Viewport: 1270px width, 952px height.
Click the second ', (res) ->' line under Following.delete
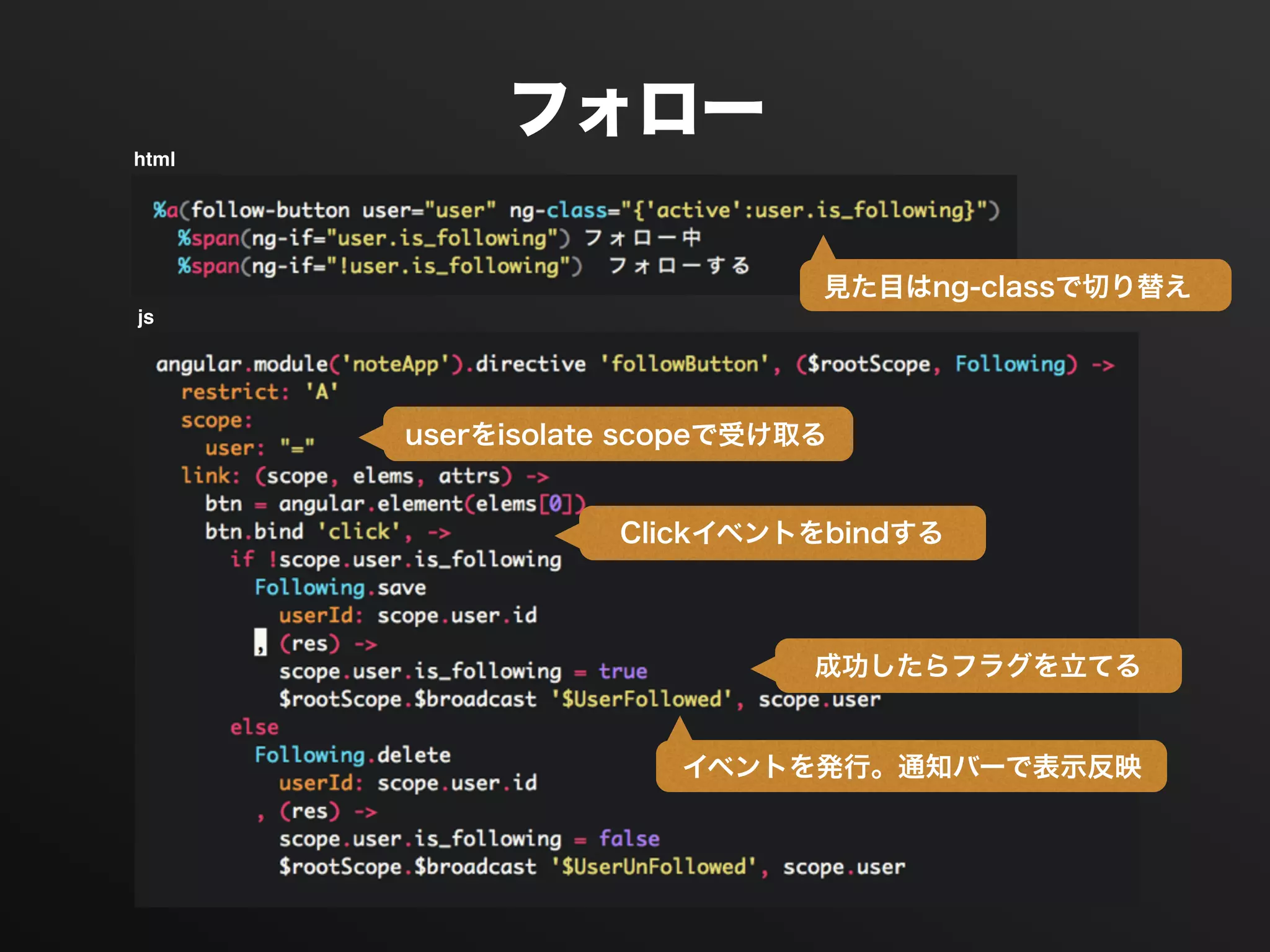click(x=316, y=811)
